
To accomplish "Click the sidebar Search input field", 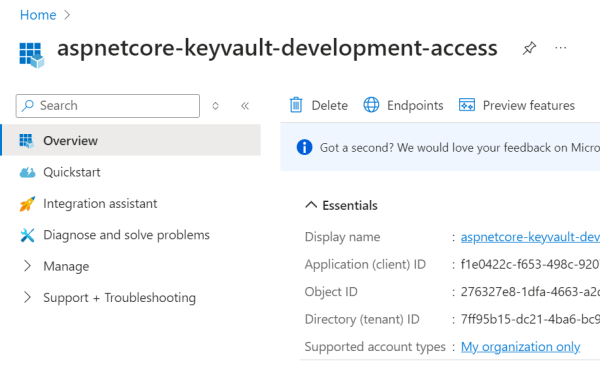I will [108, 106].
